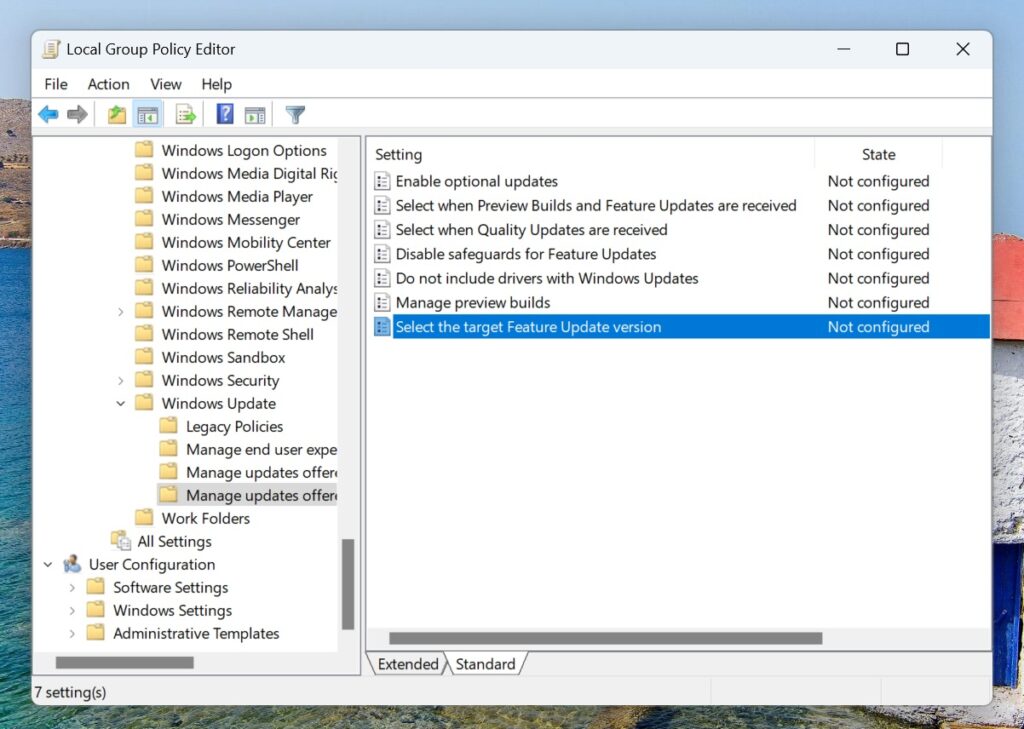Click the Back navigation arrow
The width and height of the screenshot is (1024, 729).
(48, 114)
